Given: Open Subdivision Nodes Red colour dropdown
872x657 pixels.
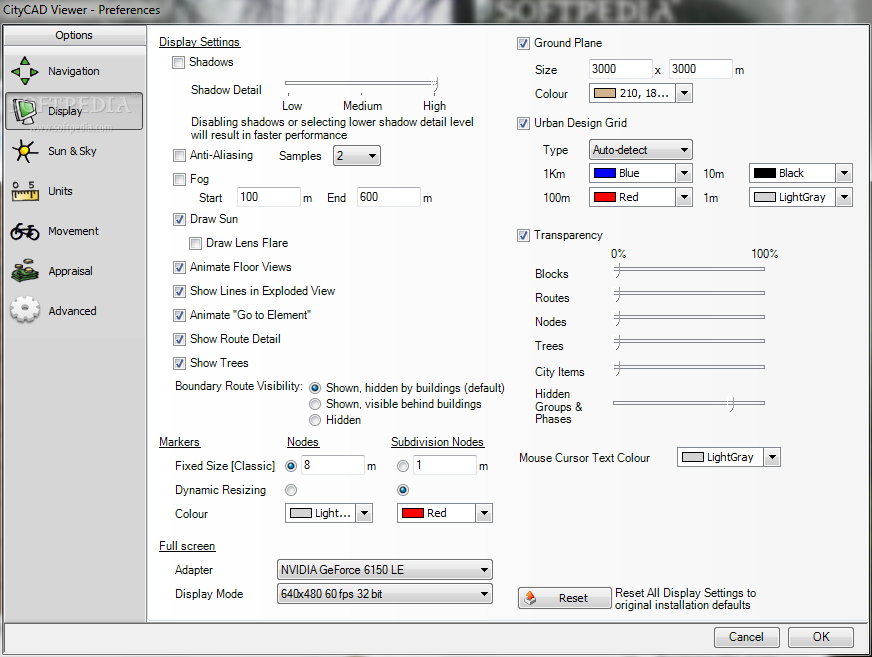Looking at the screenshot, I should point(445,513).
